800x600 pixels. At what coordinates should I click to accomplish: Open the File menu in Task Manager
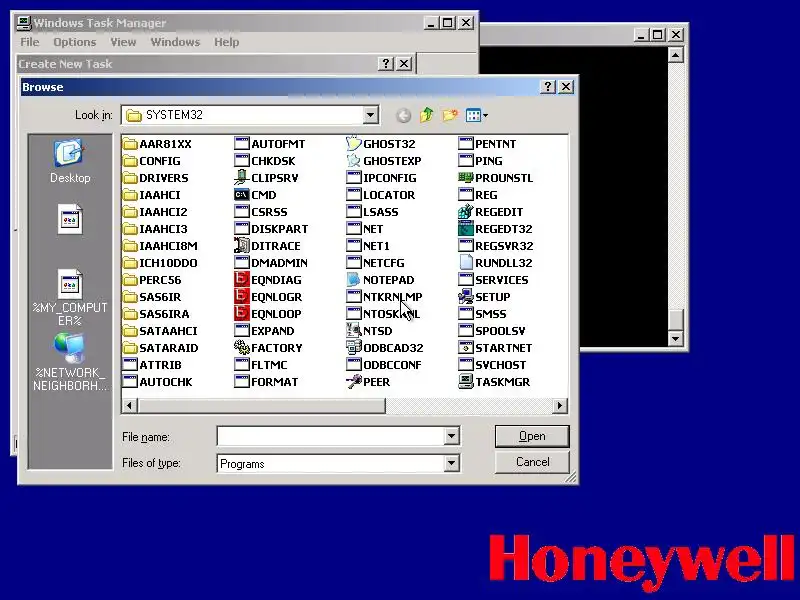[x=30, y=42]
